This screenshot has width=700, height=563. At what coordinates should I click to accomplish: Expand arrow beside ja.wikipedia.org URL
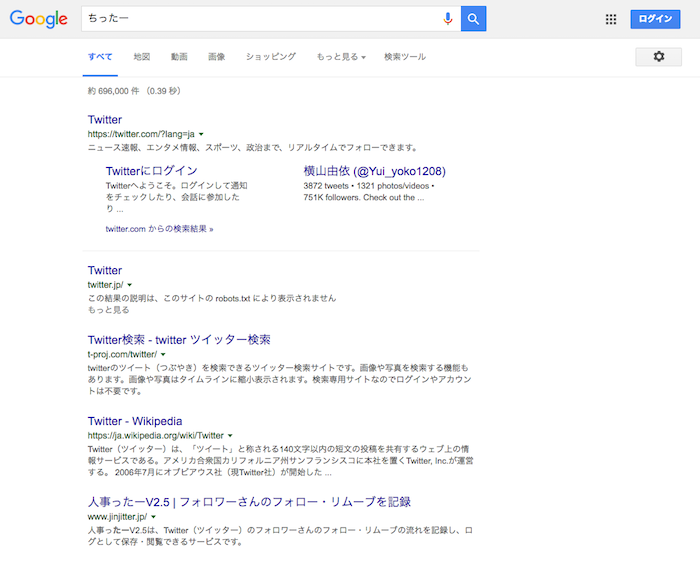(230, 436)
